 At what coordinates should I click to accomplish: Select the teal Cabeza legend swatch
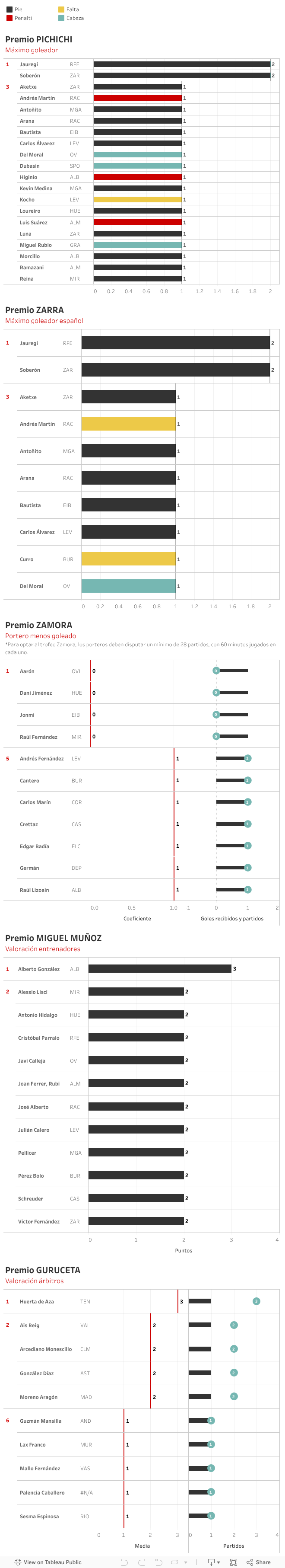[x=61, y=18]
